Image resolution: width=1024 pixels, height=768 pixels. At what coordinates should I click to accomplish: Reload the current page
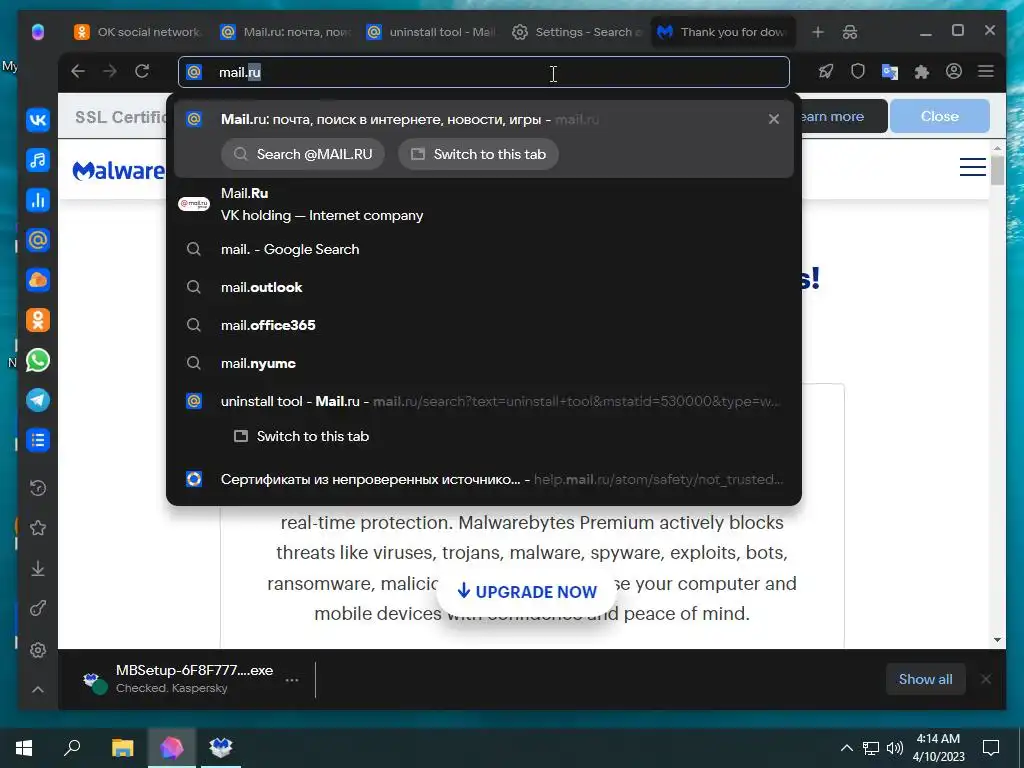click(142, 71)
